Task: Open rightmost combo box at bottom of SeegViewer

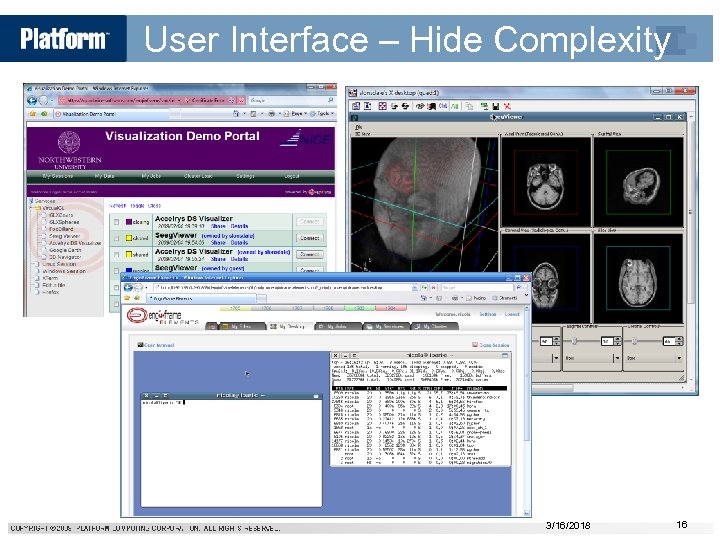Action: (x=654, y=358)
